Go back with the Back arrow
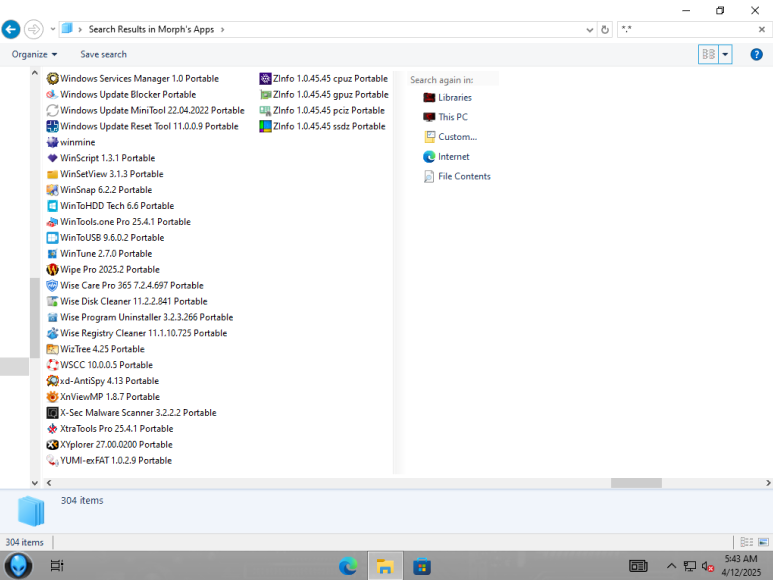 coord(11,29)
